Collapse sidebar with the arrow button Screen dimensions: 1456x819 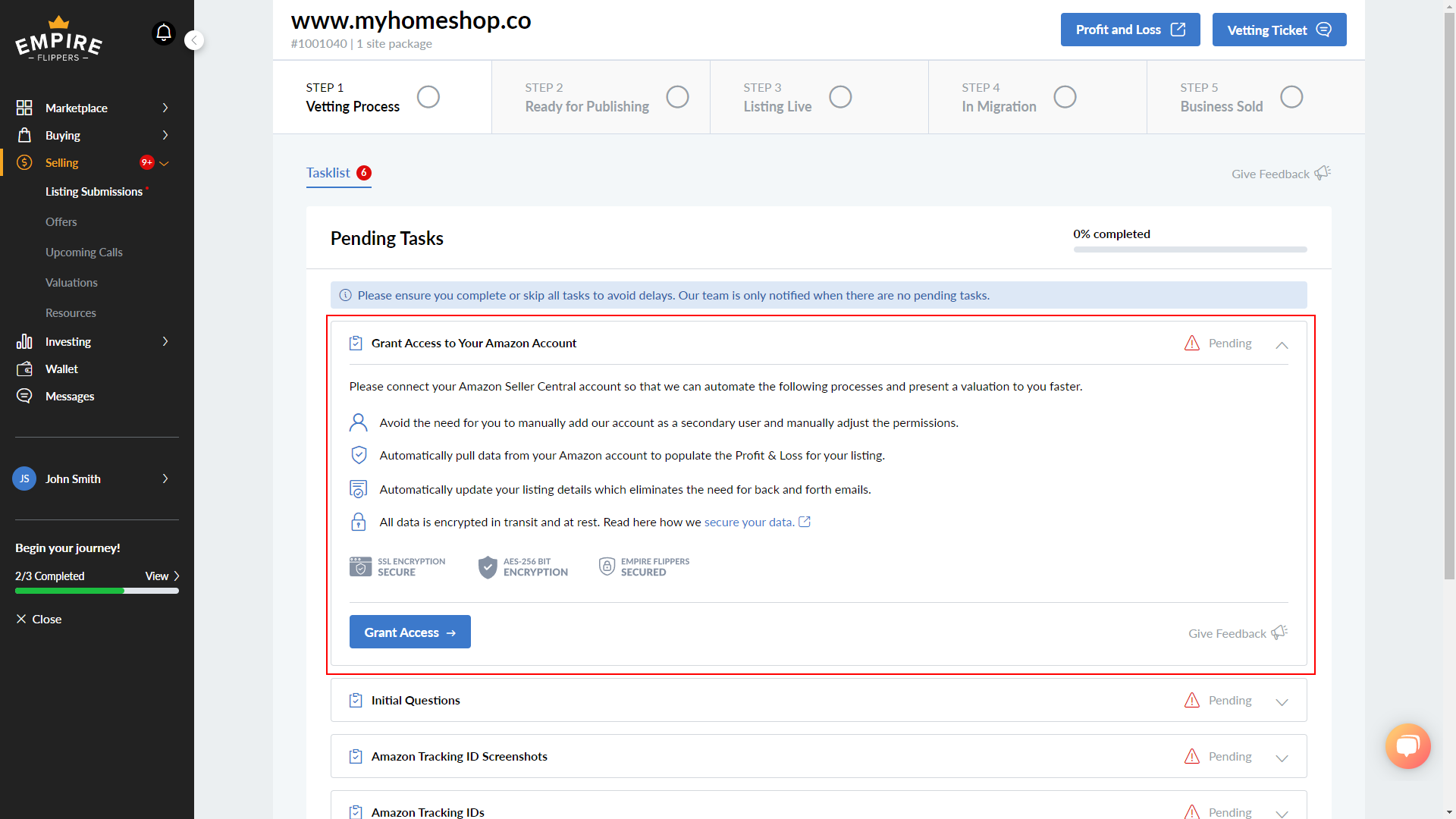194,40
